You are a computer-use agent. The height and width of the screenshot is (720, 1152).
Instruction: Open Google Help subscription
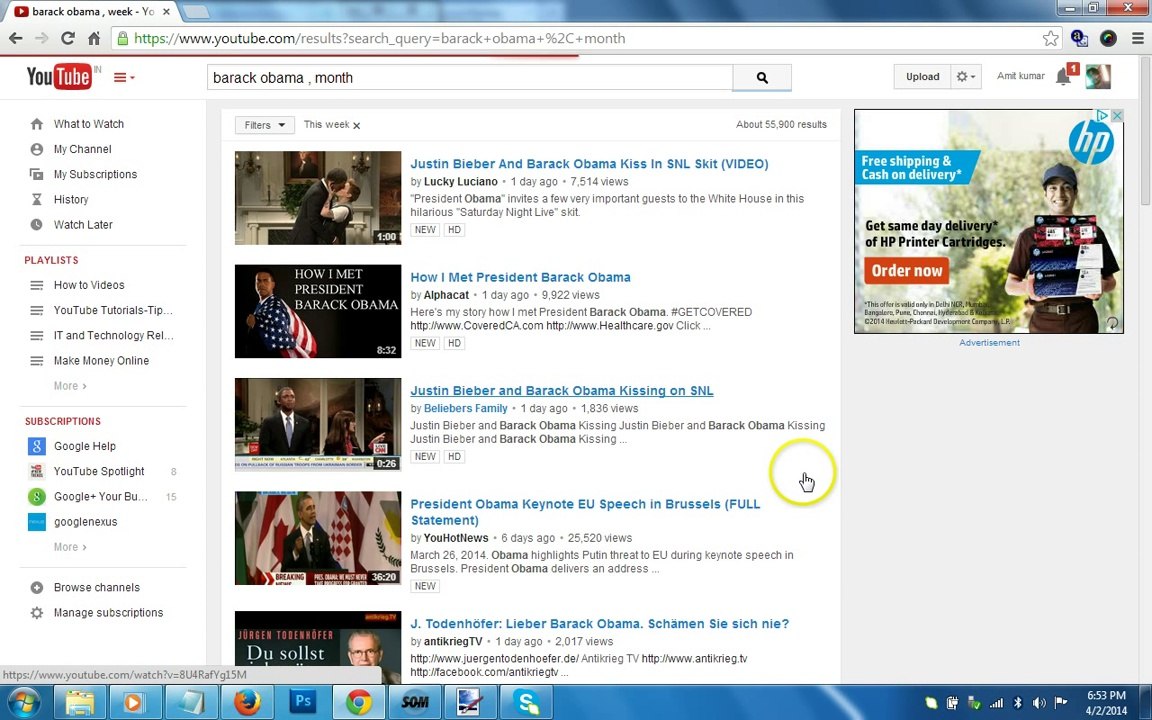[x=84, y=446]
